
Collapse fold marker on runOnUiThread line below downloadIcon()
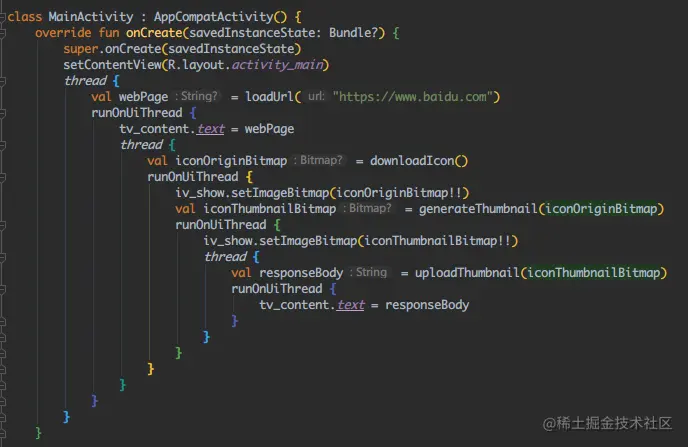point(2,177)
